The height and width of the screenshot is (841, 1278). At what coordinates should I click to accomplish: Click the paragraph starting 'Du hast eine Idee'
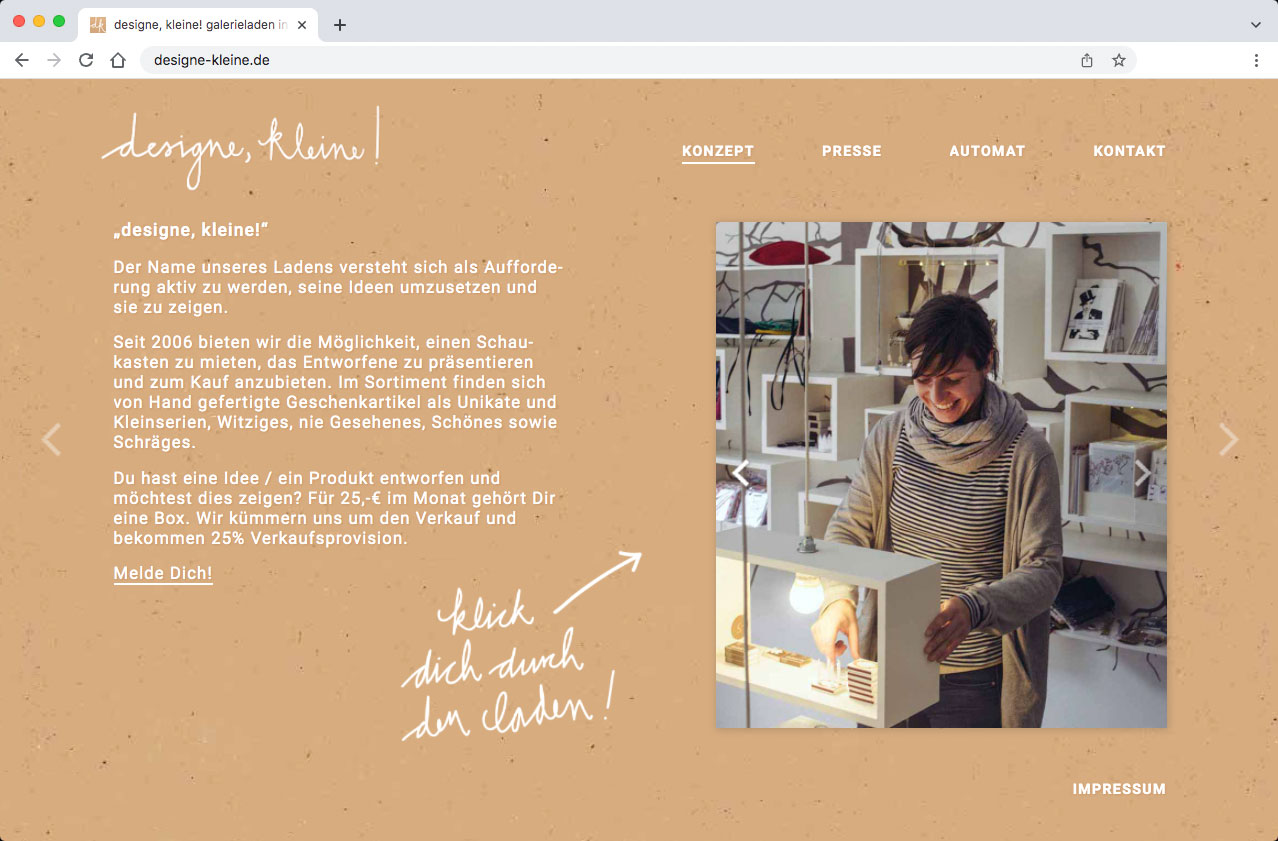pyautogui.click(x=334, y=508)
